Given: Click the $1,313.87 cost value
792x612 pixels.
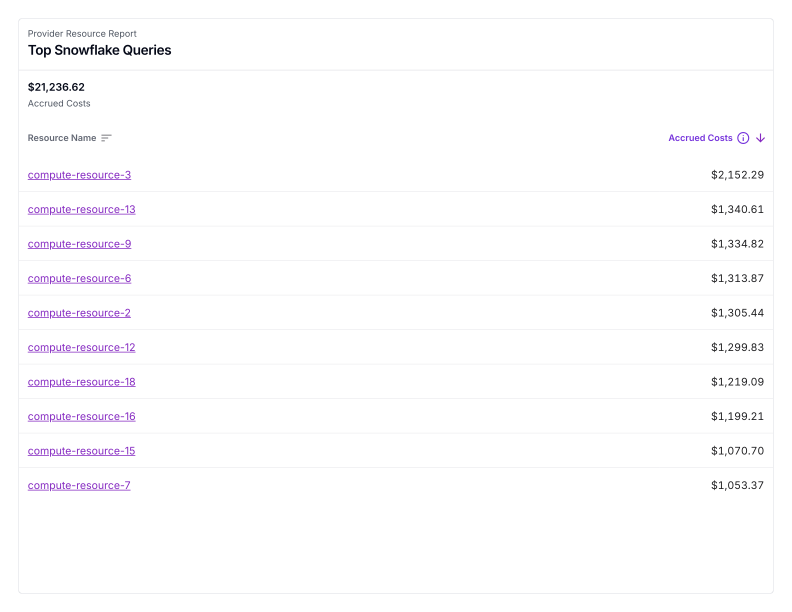Looking at the screenshot, I should click(737, 278).
